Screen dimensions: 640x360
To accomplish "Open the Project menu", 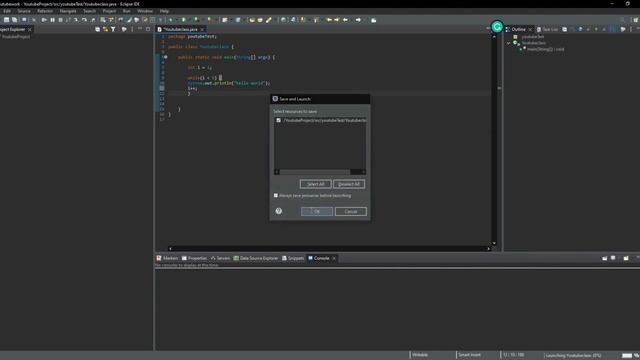I will coord(109,11).
